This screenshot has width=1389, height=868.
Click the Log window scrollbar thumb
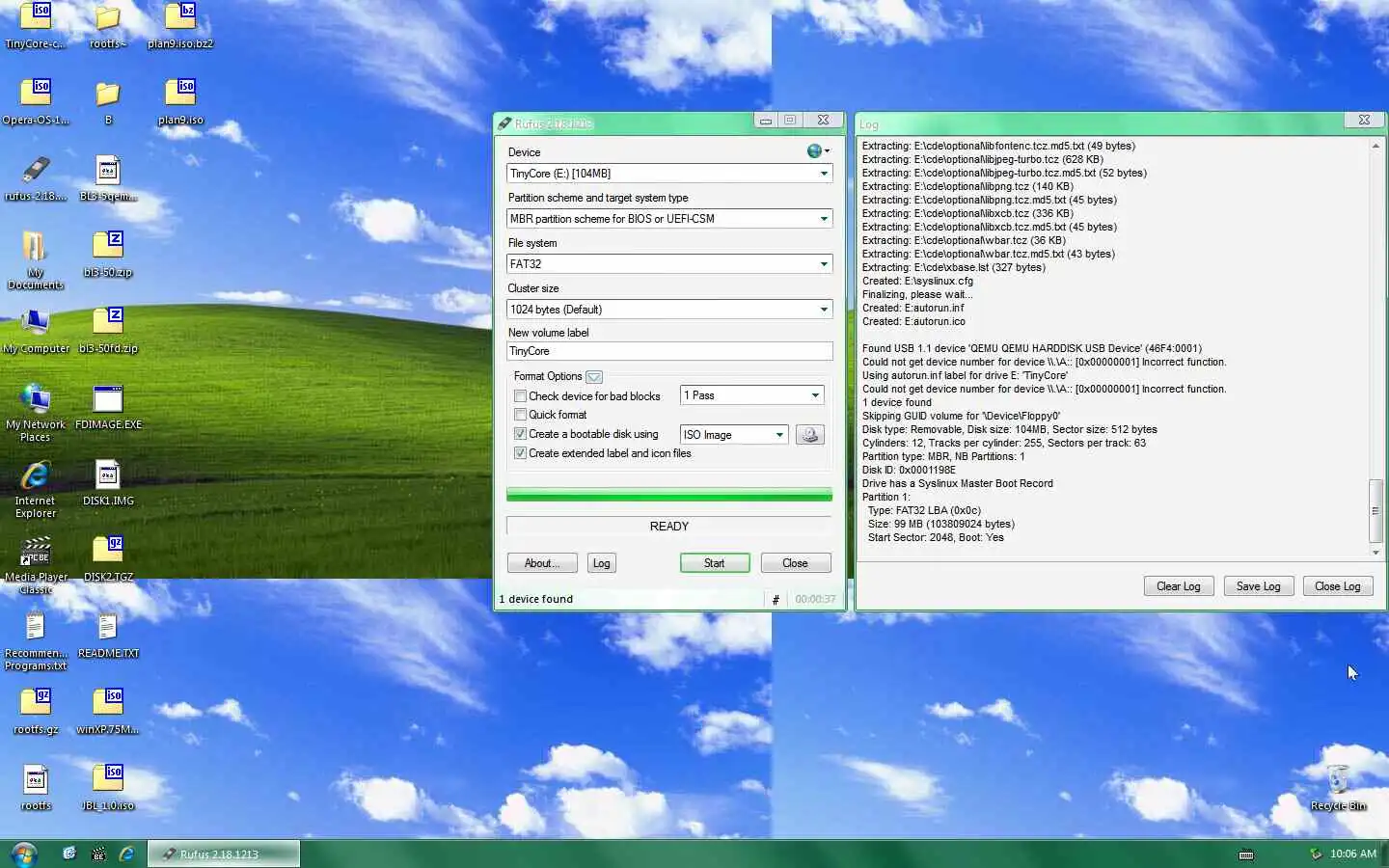[x=1375, y=511]
